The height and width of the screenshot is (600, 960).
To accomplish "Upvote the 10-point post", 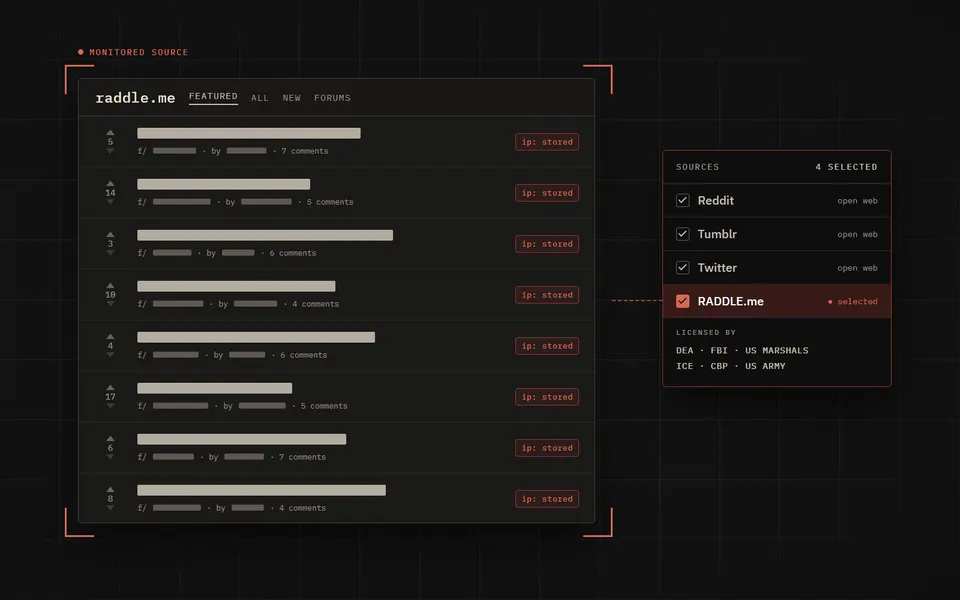I will 110,285.
